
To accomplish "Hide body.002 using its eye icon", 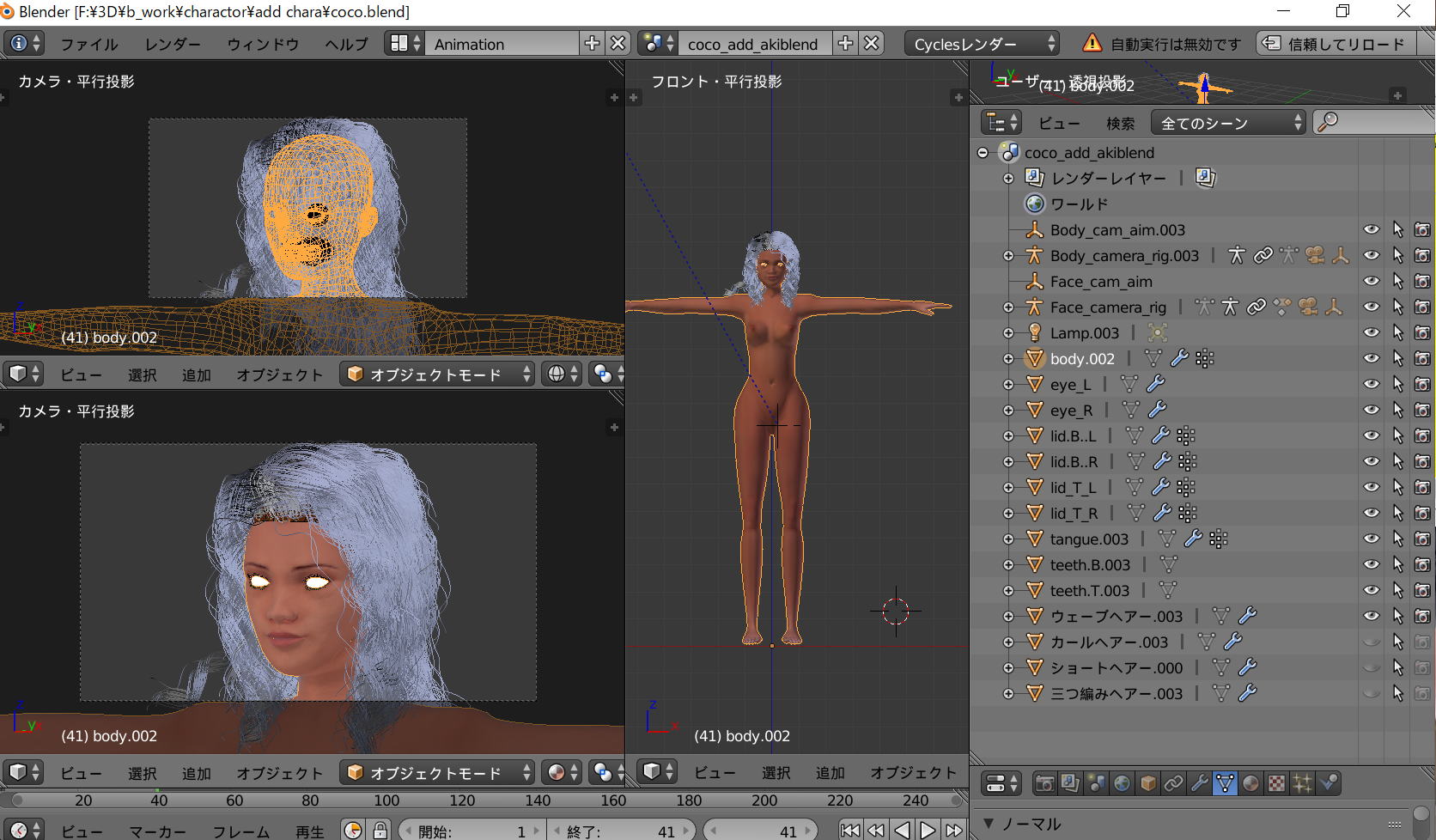I will click(1372, 358).
